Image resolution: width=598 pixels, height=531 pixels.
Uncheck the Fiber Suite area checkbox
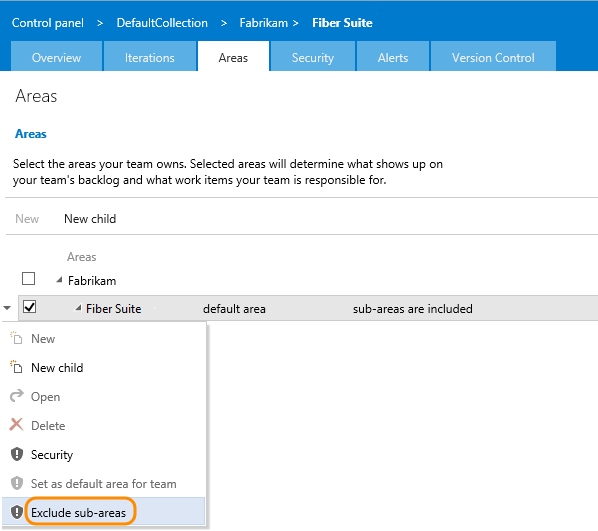coord(29,307)
